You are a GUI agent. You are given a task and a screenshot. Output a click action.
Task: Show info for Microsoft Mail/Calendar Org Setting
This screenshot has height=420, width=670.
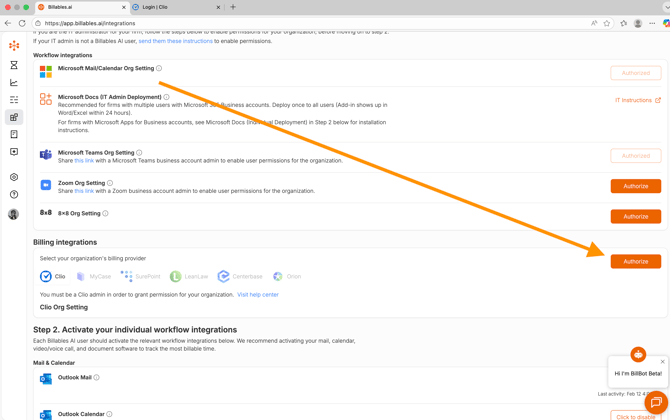(x=159, y=69)
